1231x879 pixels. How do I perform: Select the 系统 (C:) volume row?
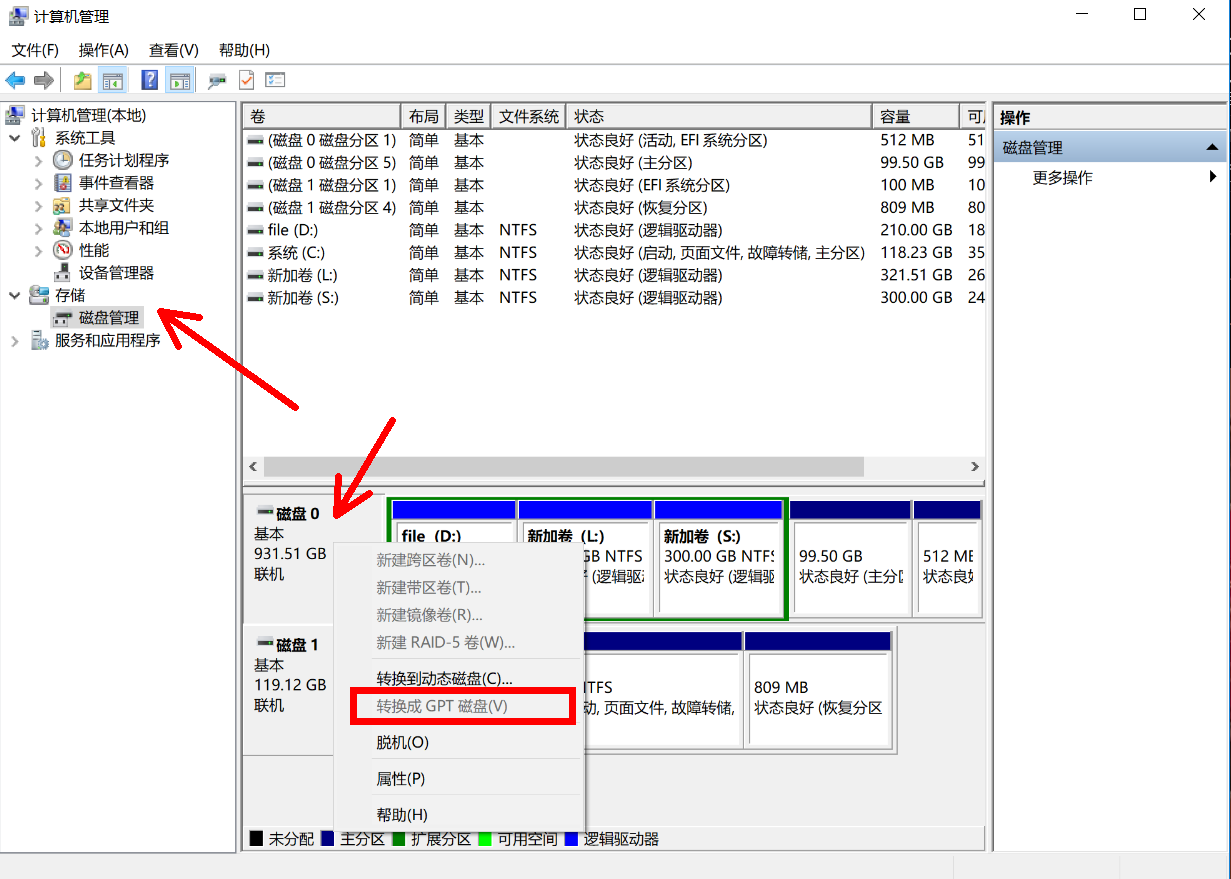(614, 253)
